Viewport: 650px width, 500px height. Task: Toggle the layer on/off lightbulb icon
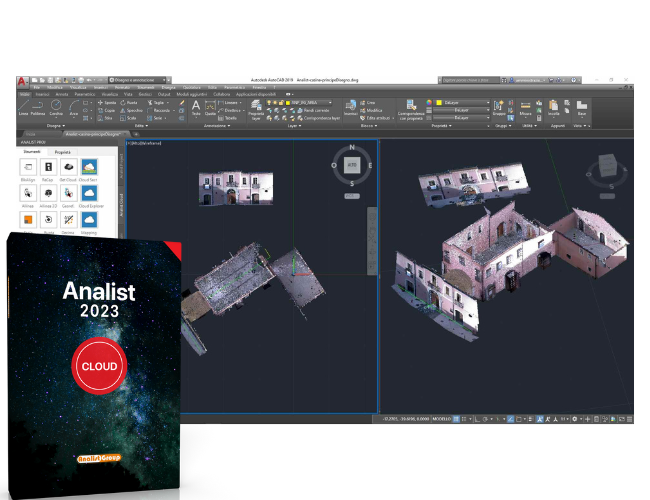(x=269, y=102)
